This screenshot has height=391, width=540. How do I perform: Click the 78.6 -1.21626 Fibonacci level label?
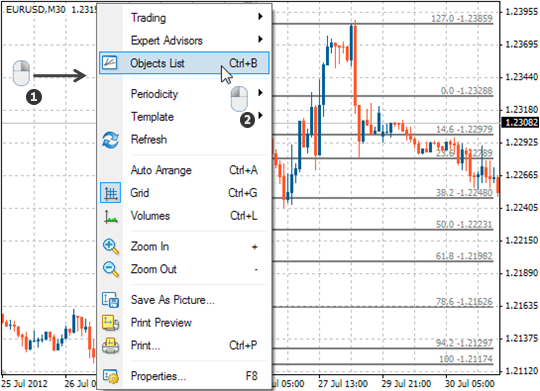tap(465, 301)
